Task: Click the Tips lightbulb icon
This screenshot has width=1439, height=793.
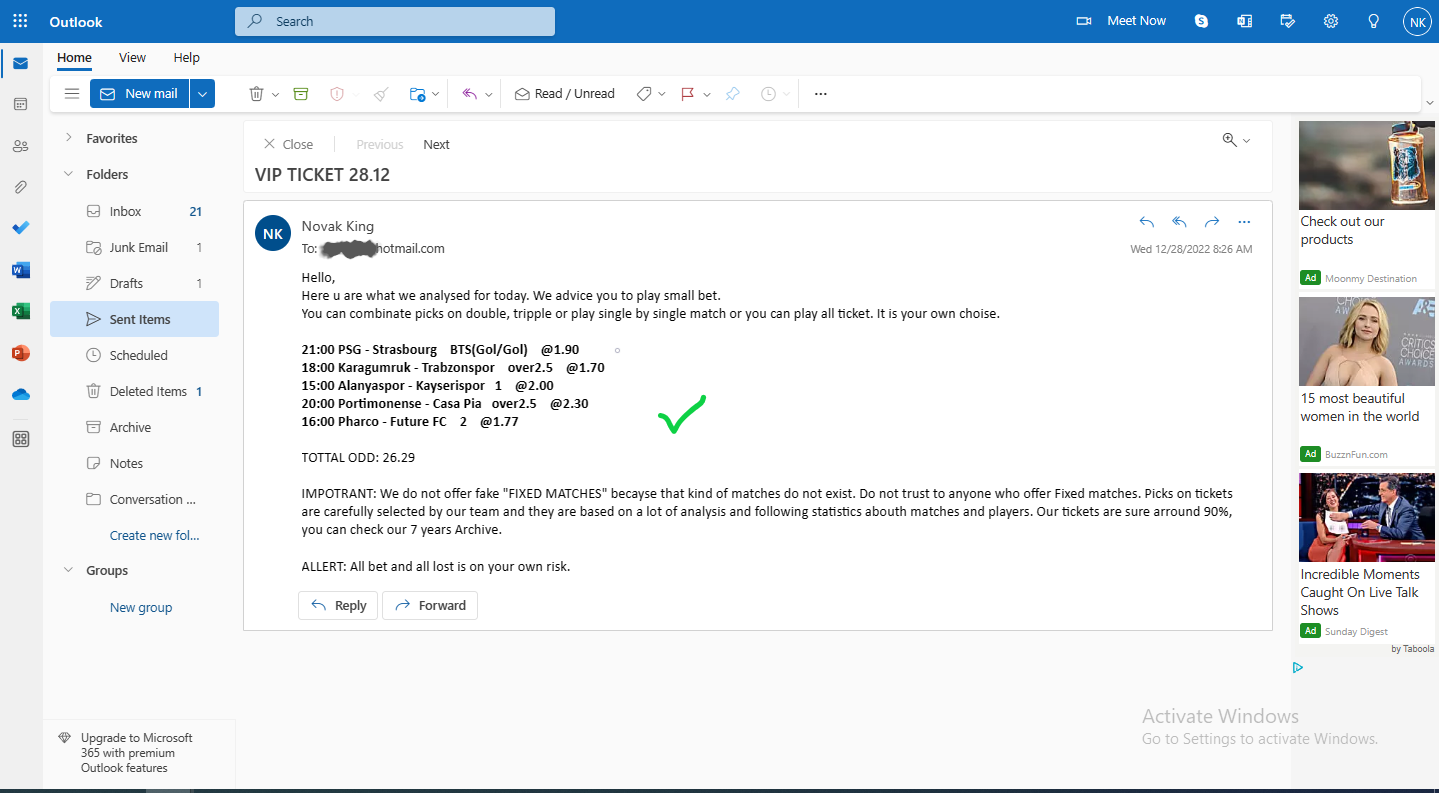Action: pyautogui.click(x=1374, y=21)
